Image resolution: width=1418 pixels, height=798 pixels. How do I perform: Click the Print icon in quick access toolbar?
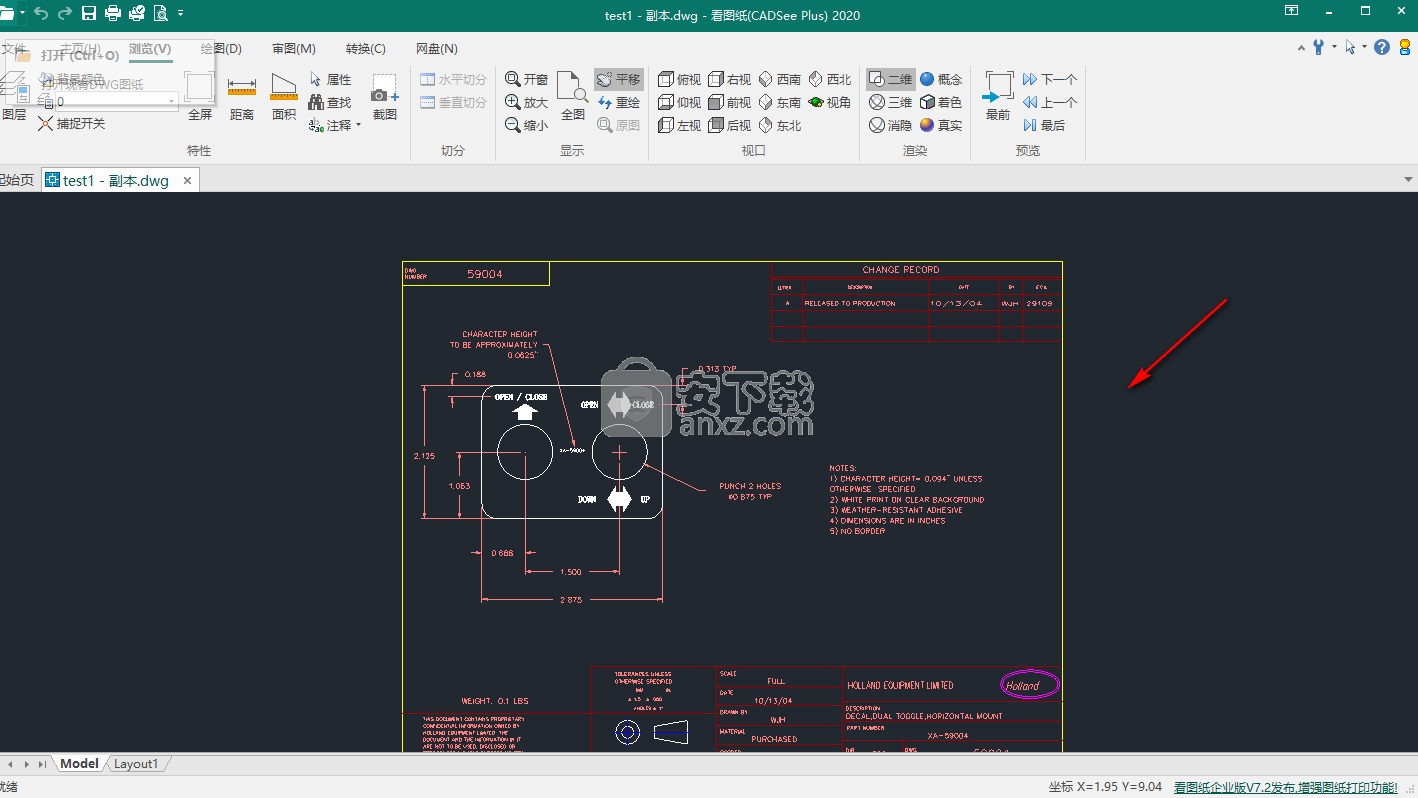(x=113, y=14)
